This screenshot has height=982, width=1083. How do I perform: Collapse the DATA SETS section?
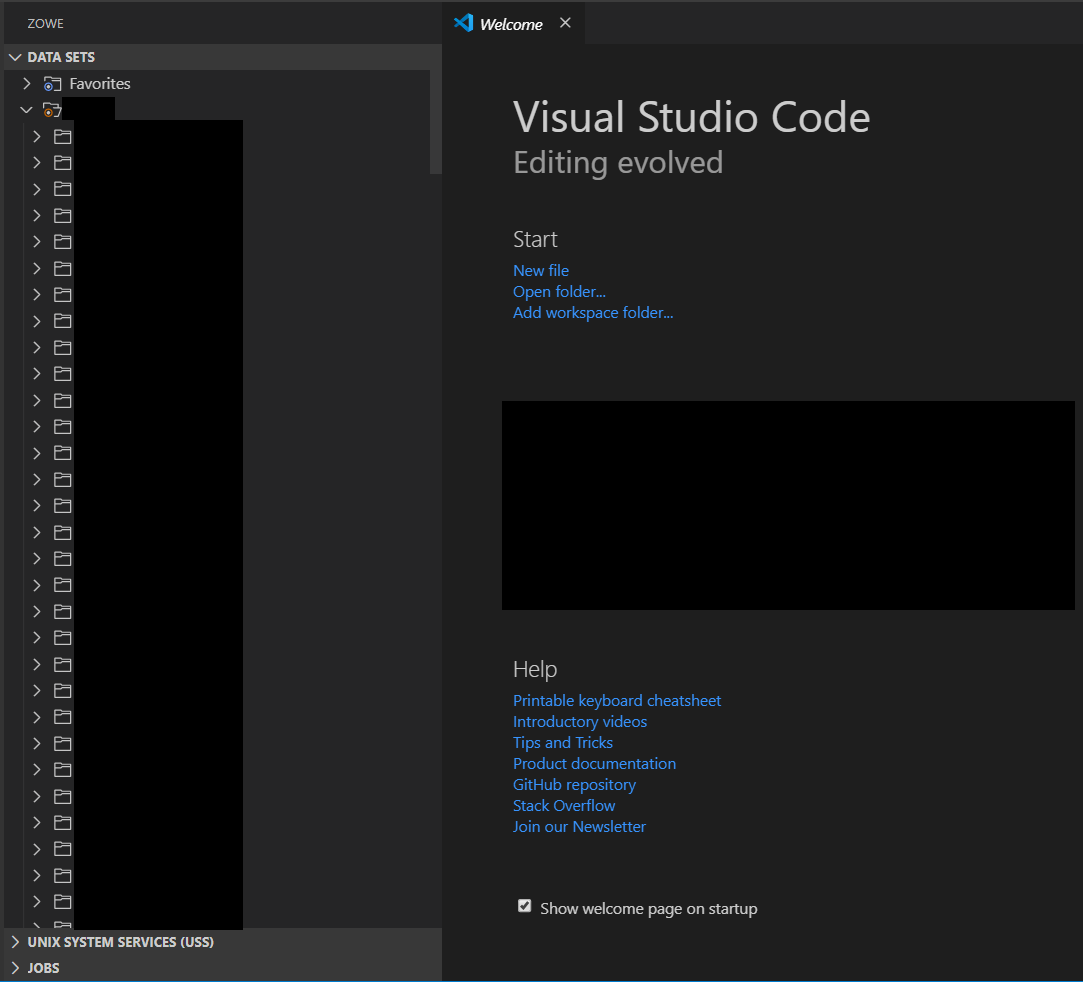pos(15,57)
